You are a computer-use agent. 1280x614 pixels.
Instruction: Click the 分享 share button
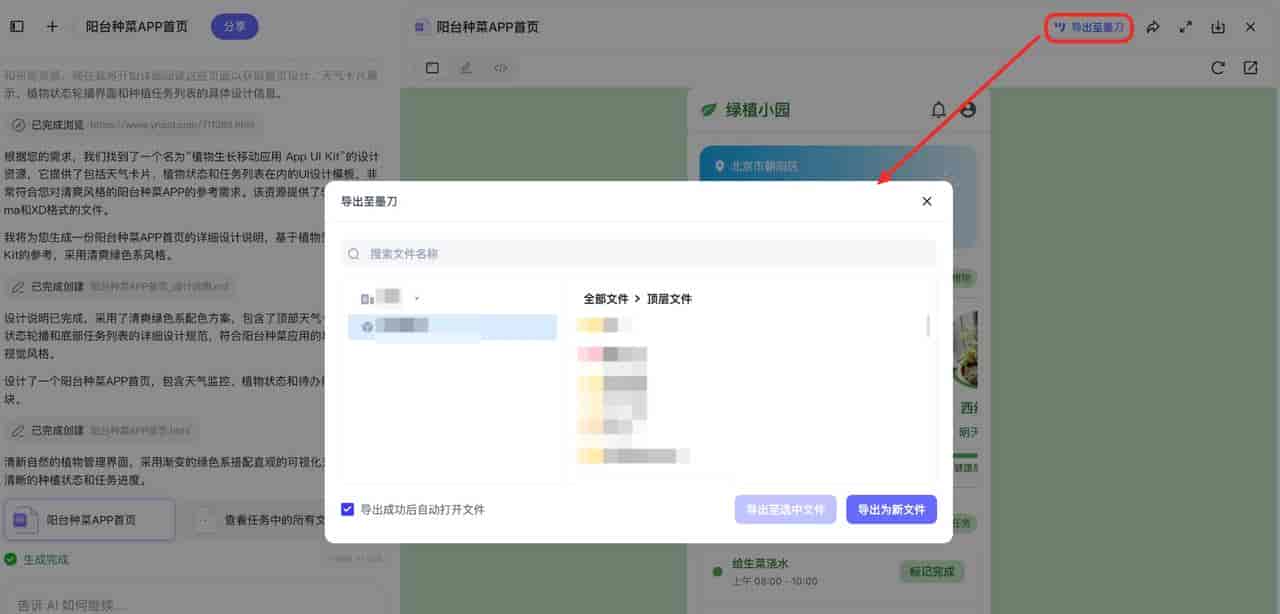[235, 27]
